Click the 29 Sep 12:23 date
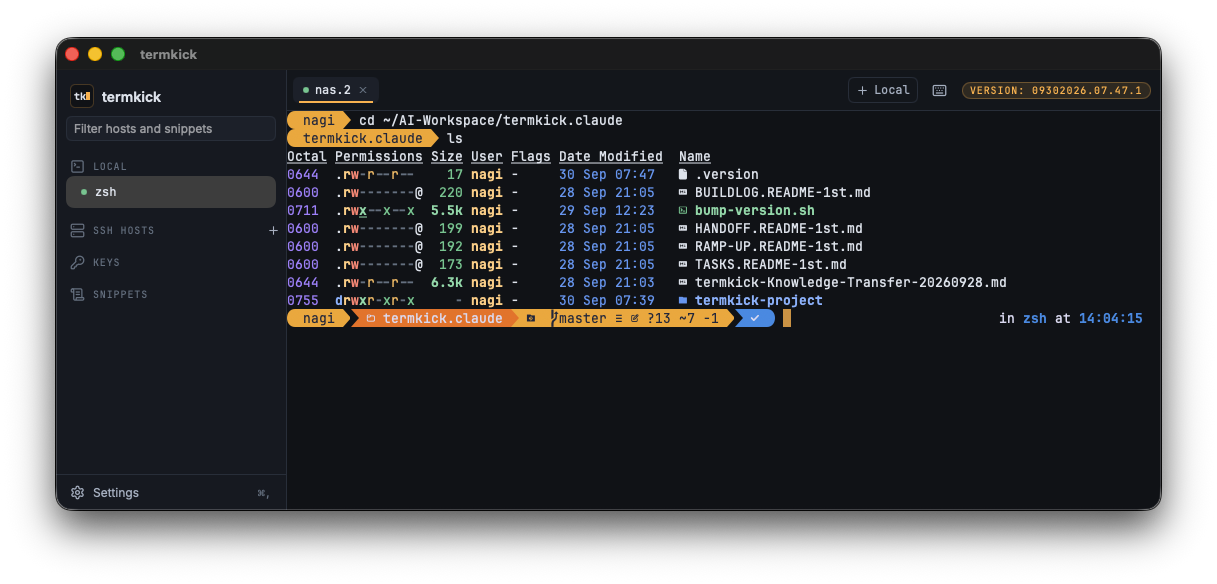Screen dimensions: 1217x584 pos(607,210)
